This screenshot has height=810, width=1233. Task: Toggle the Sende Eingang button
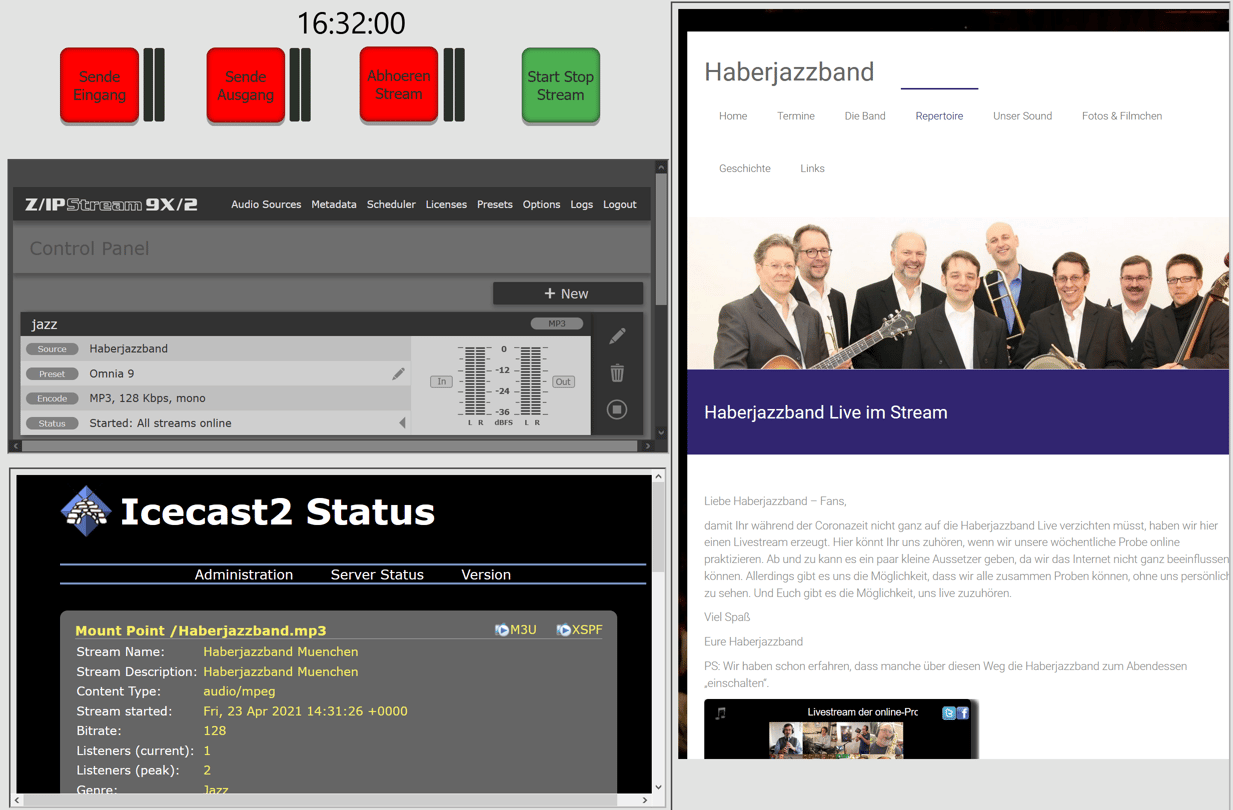click(x=99, y=87)
